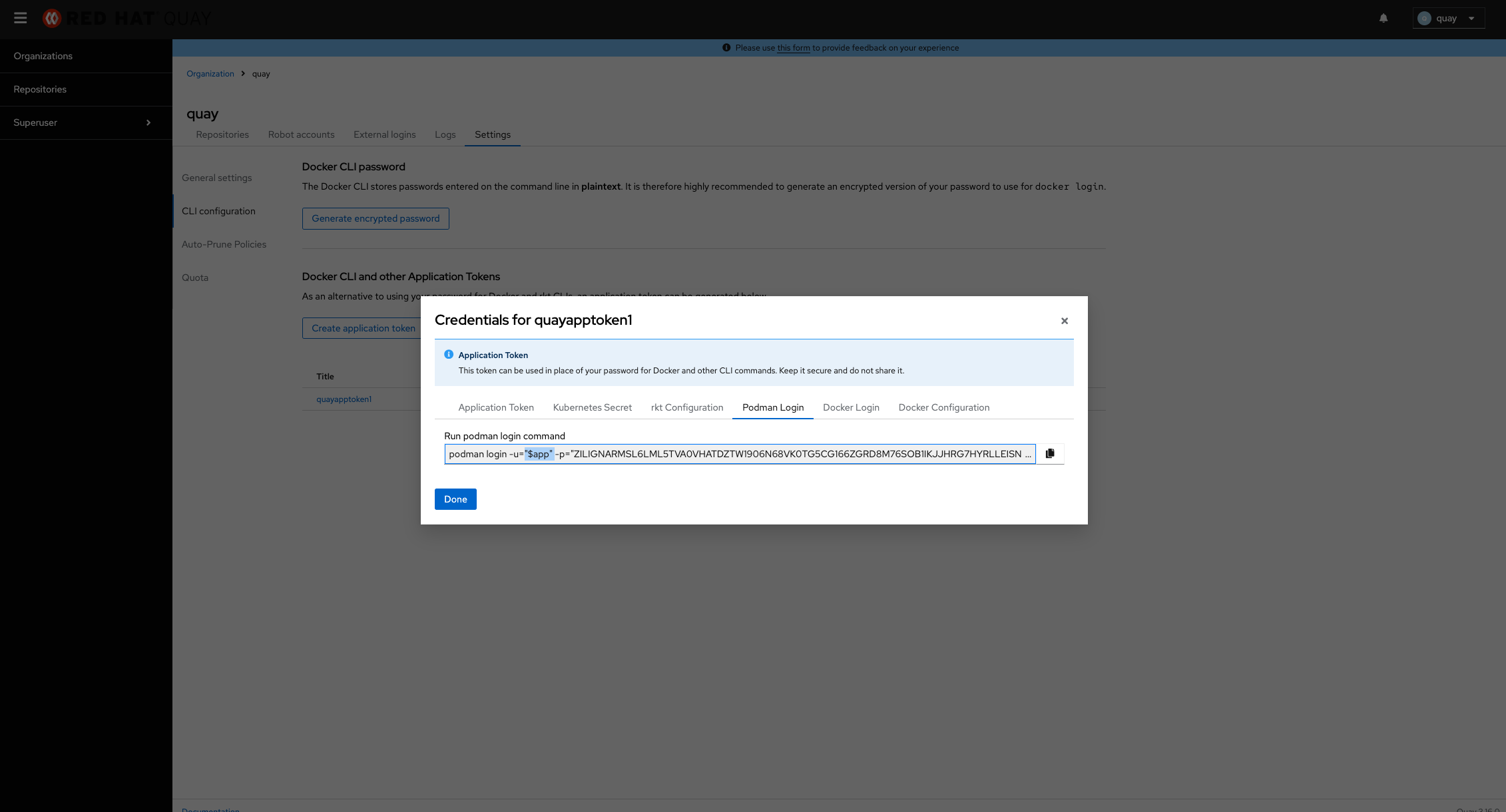1506x812 pixels.
Task: Switch to Docker Configuration tab
Action: (x=943, y=407)
